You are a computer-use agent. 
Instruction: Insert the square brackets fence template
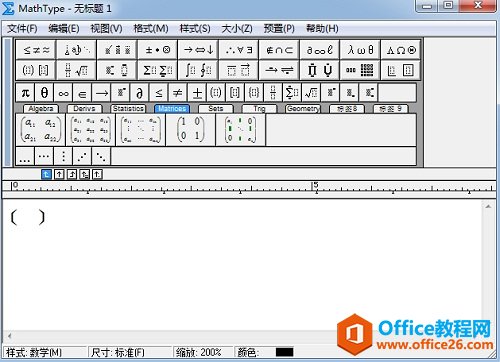click(x=235, y=93)
